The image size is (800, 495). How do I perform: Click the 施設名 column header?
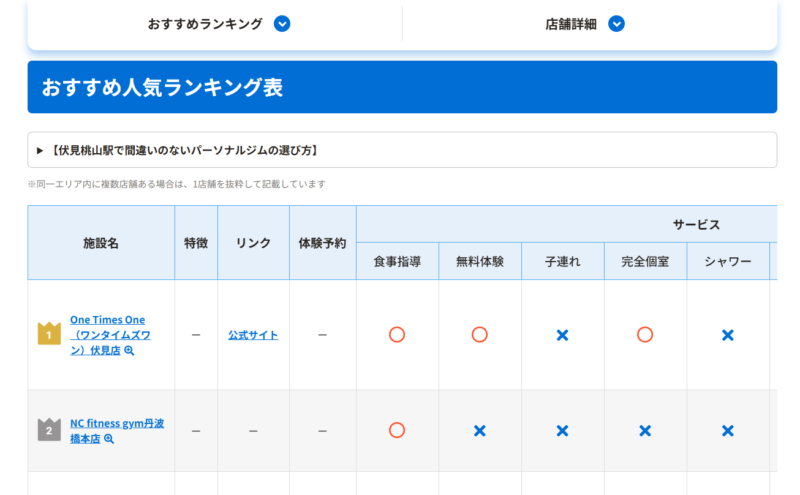(x=101, y=243)
